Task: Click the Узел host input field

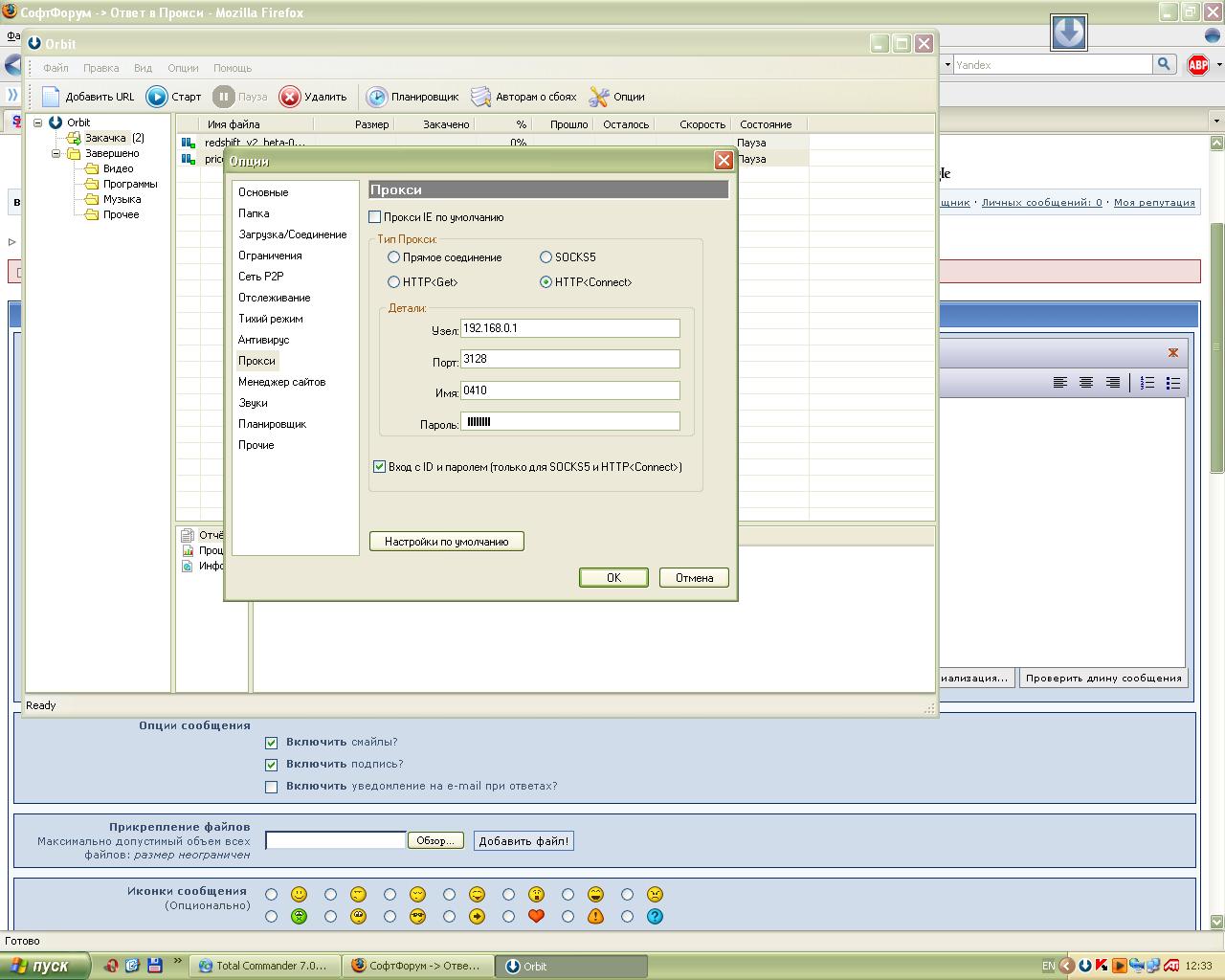Action: (x=570, y=328)
